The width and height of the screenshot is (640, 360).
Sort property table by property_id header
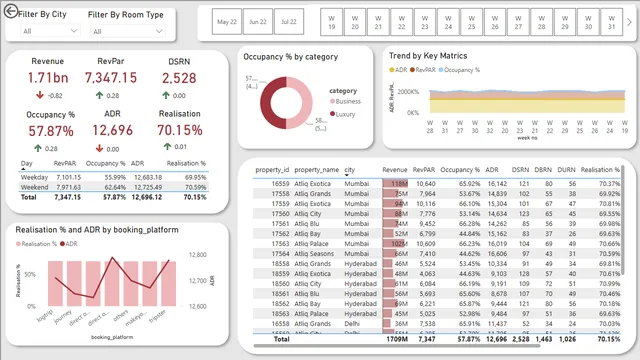pos(272,169)
